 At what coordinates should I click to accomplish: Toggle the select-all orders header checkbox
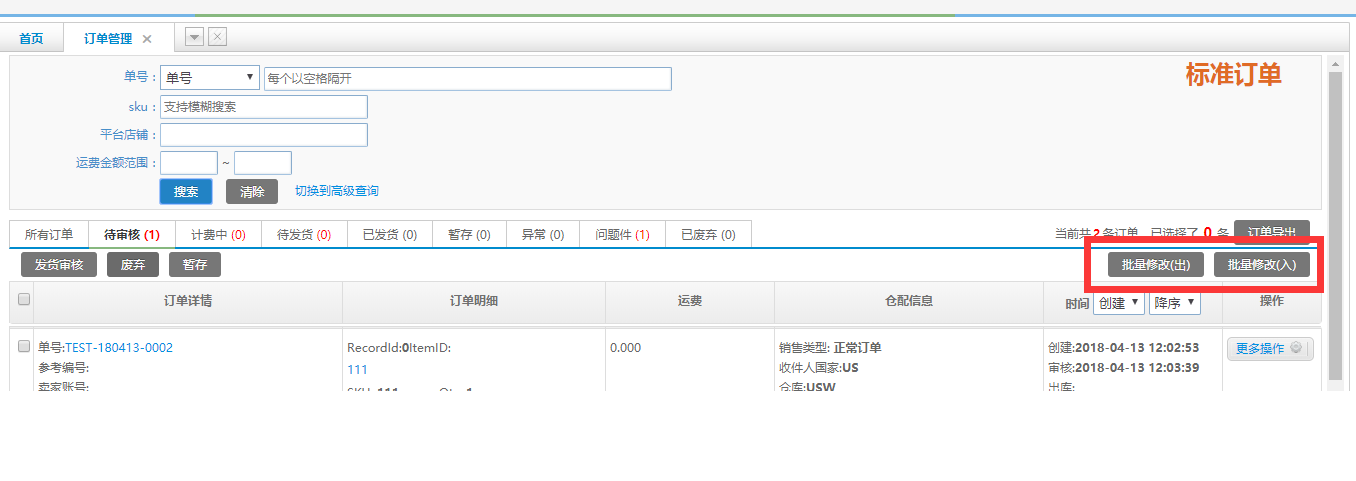click(24, 299)
